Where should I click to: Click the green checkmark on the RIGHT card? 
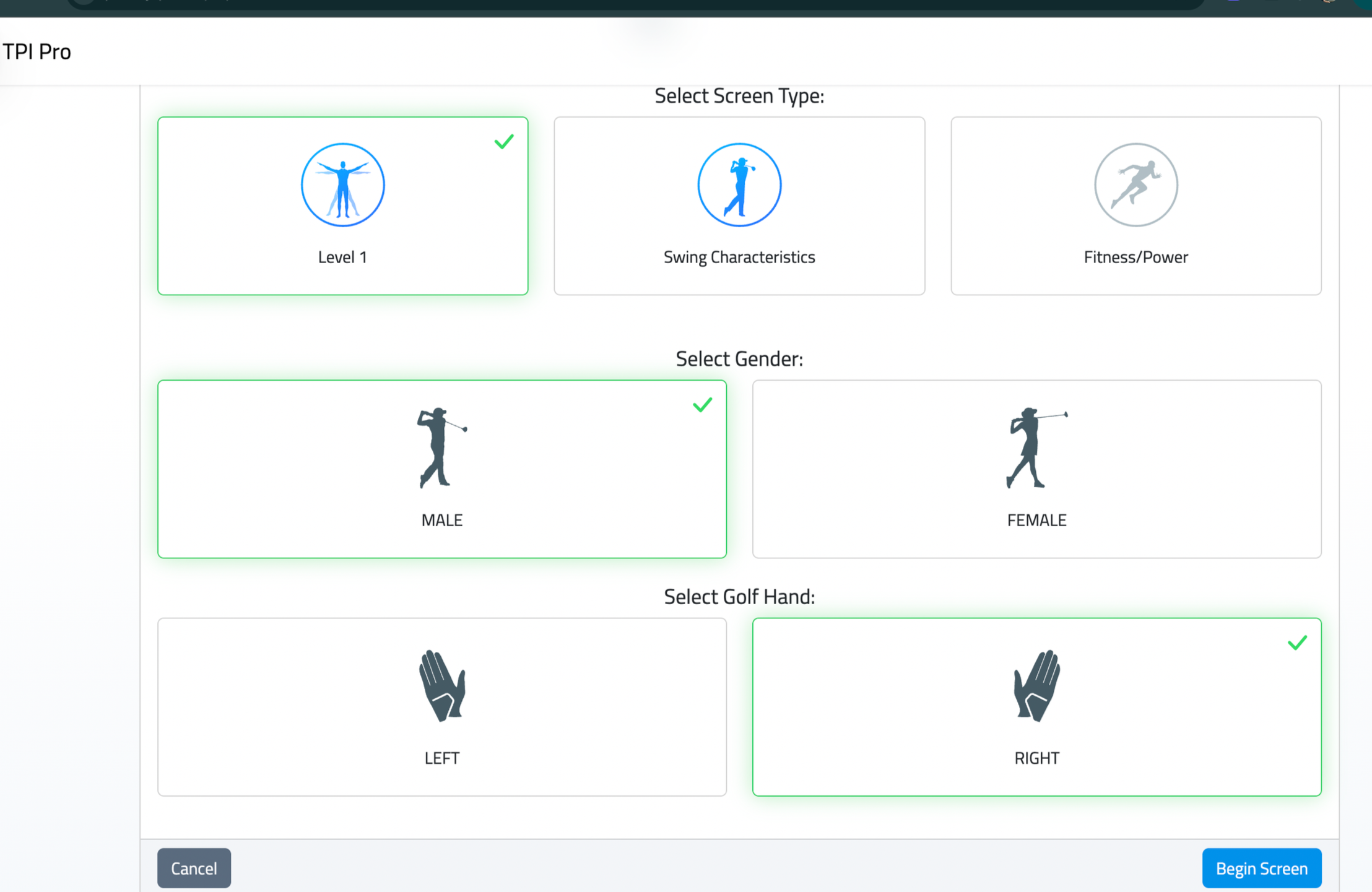click(x=1297, y=643)
